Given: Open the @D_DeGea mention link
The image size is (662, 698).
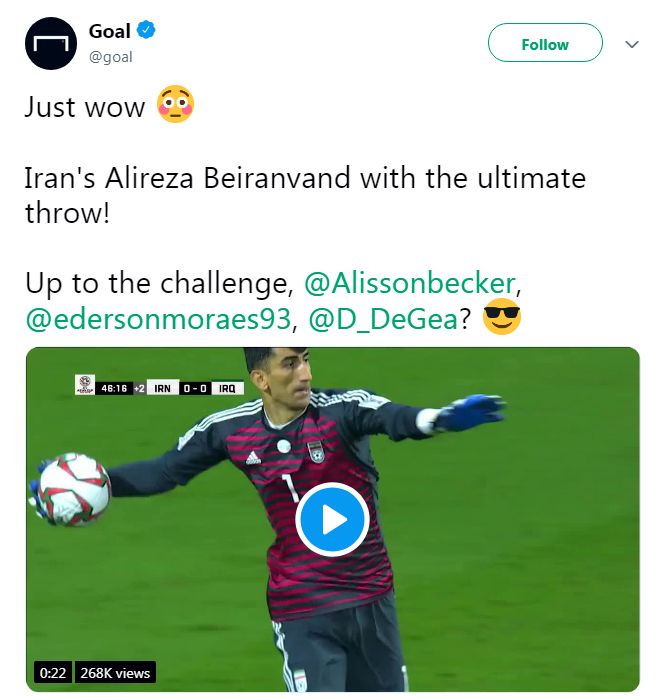Looking at the screenshot, I should tap(383, 320).
